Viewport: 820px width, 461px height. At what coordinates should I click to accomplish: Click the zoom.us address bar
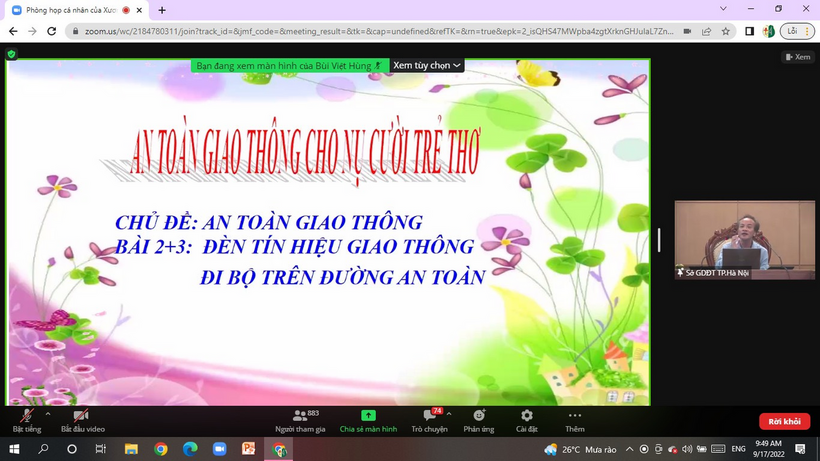click(x=370, y=31)
